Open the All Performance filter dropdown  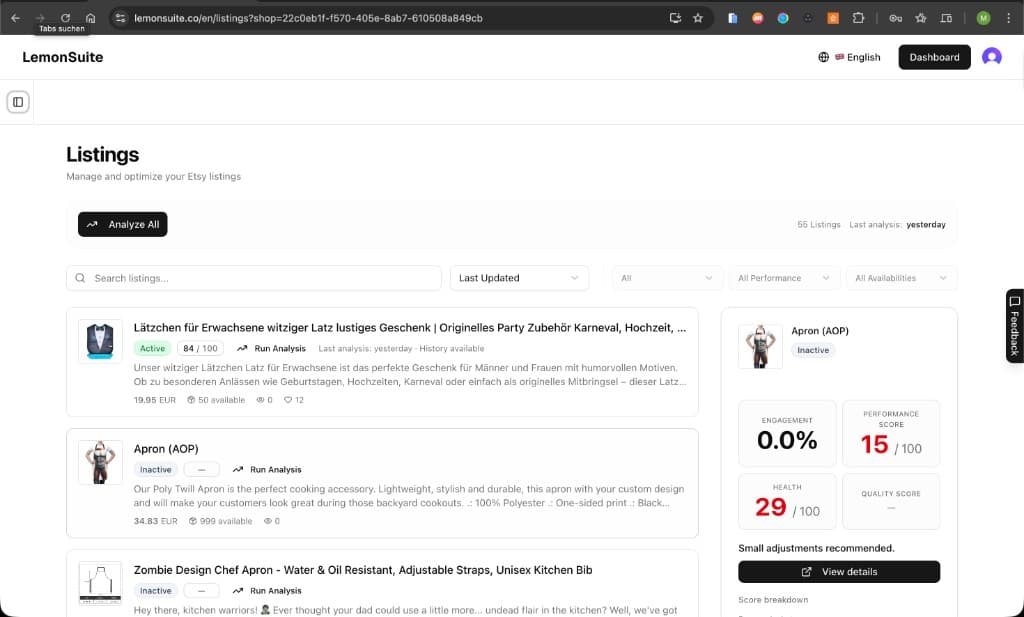(784, 278)
